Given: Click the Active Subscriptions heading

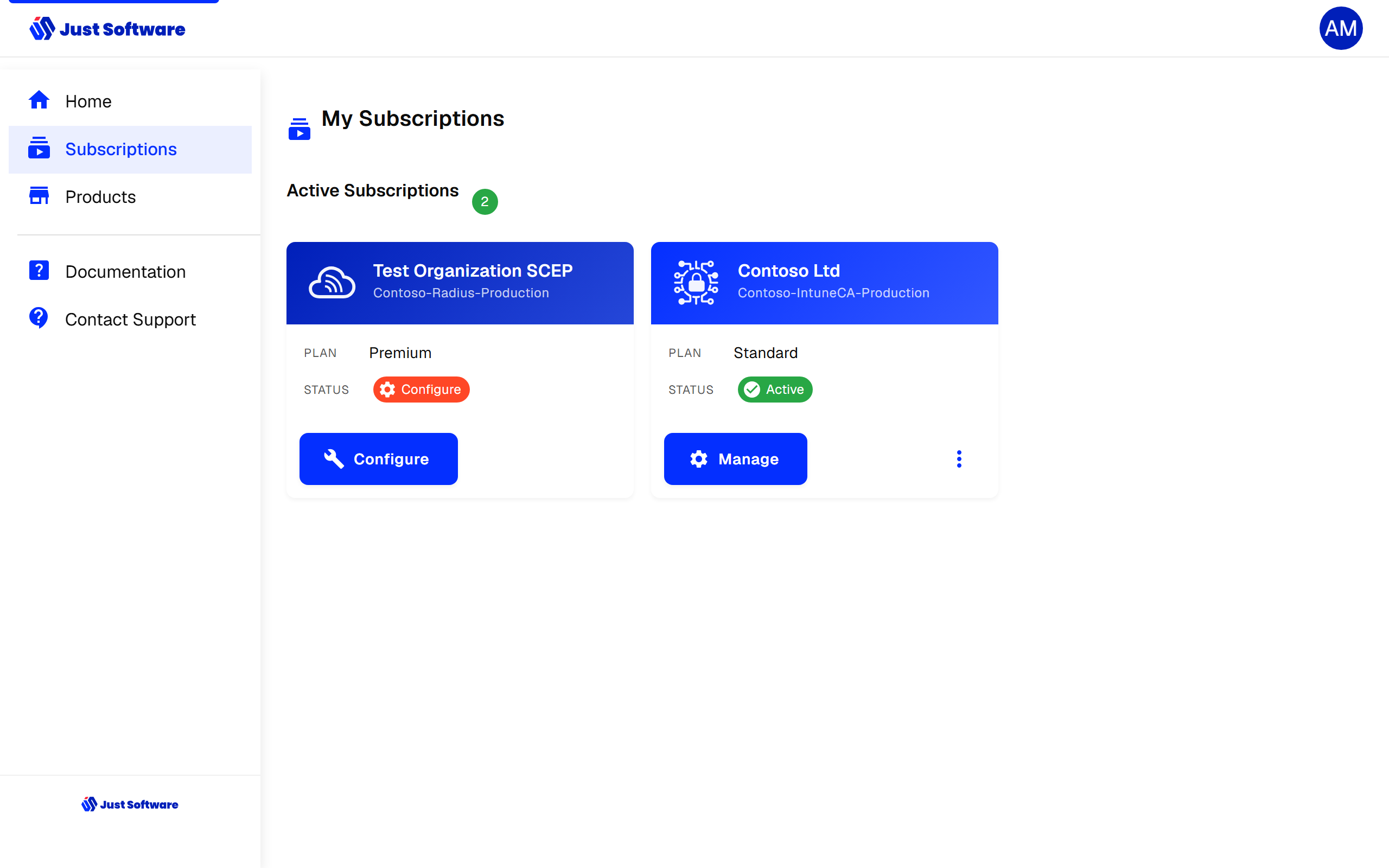Looking at the screenshot, I should click(373, 190).
